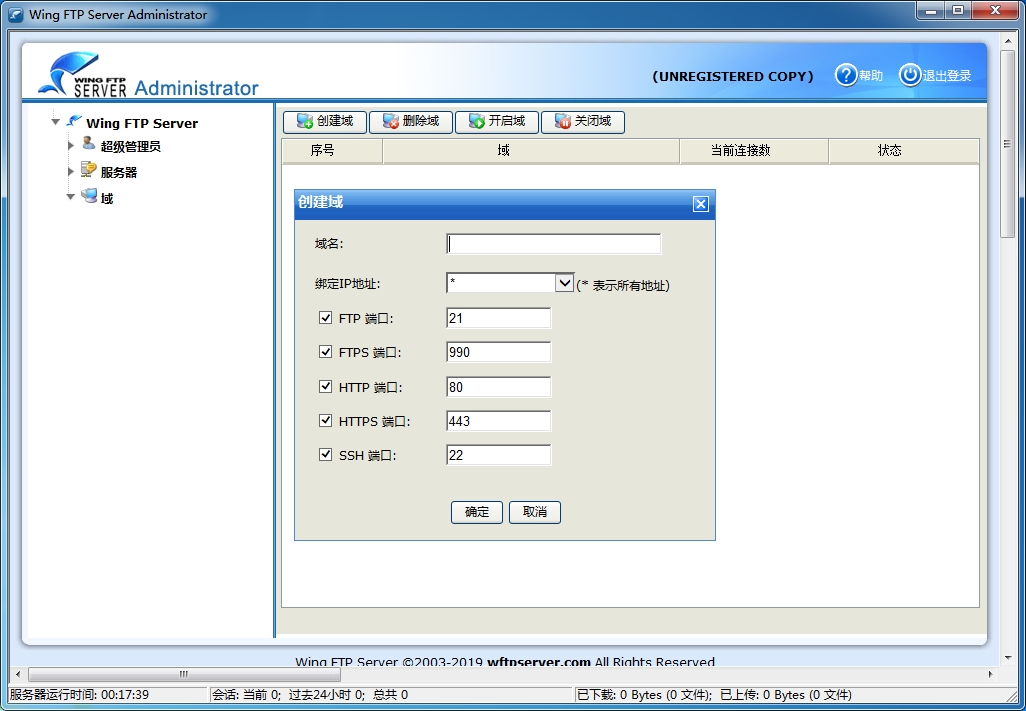The height and width of the screenshot is (711, 1026).
Task: Click the 删除域 toolbar button
Action: [x=411, y=122]
